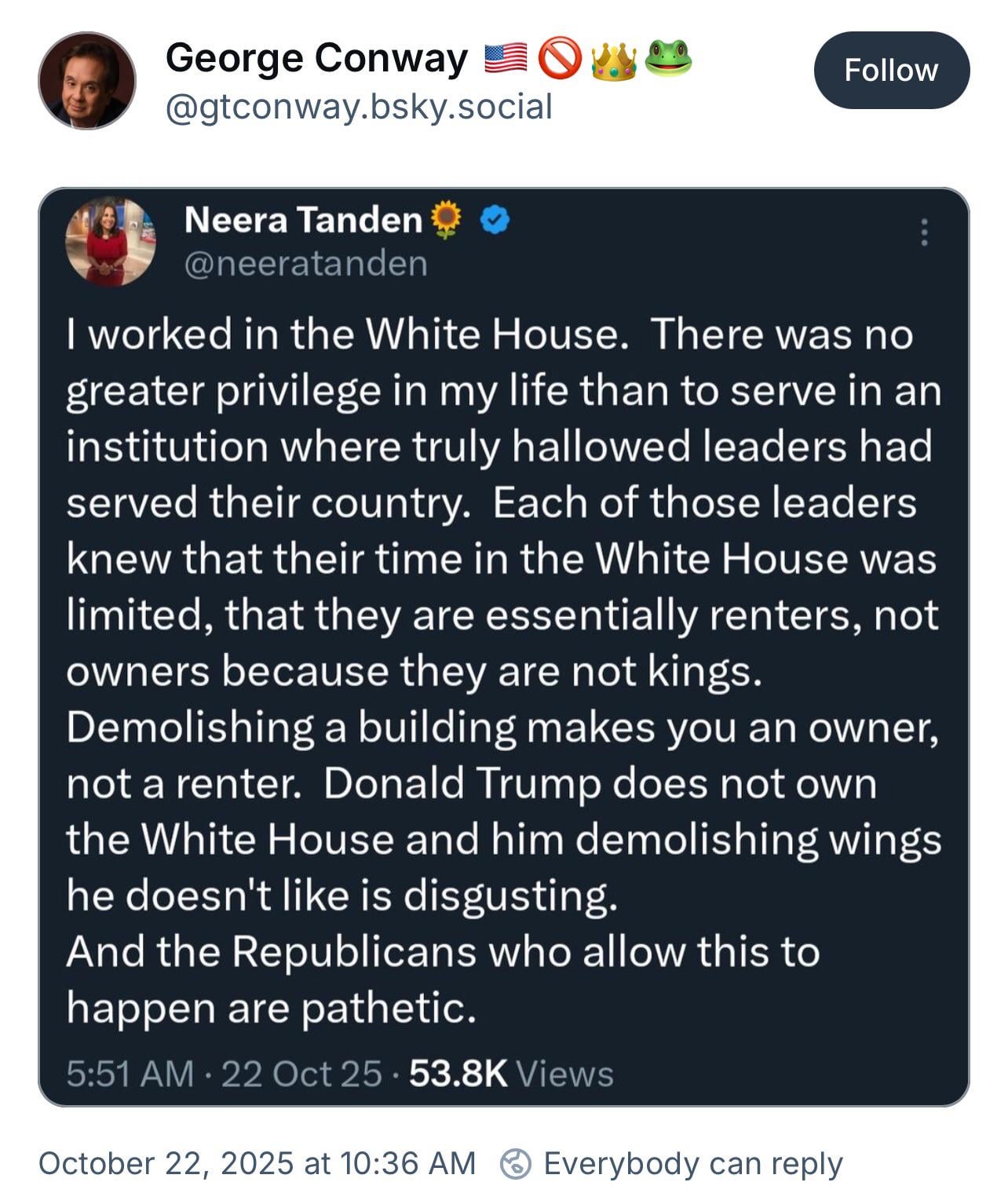Open the @gtconway.bsky.social handle link
The width and height of the screenshot is (1008, 1204).
(359, 107)
